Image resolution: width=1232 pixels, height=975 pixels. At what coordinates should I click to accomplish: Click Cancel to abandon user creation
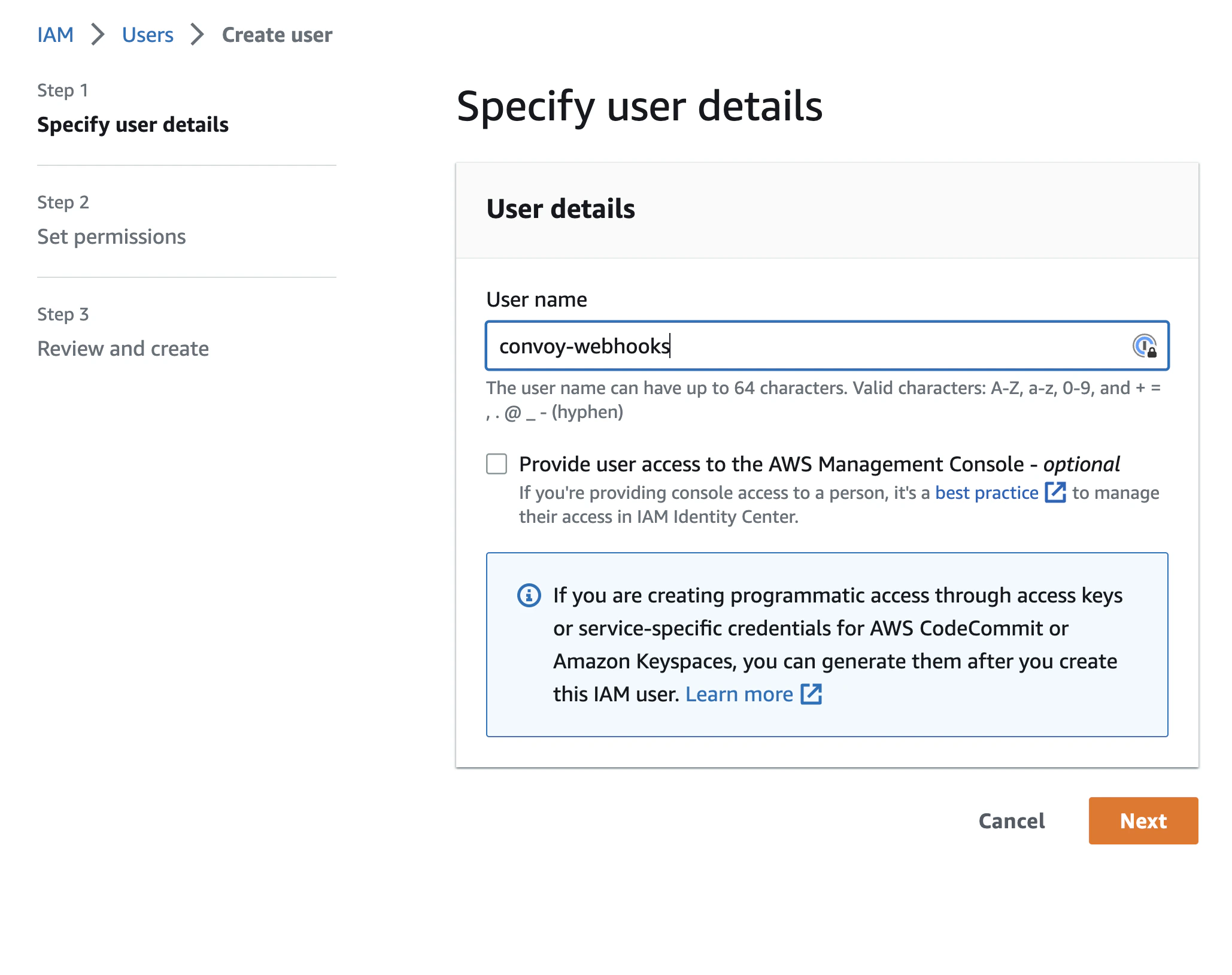[x=1011, y=820]
